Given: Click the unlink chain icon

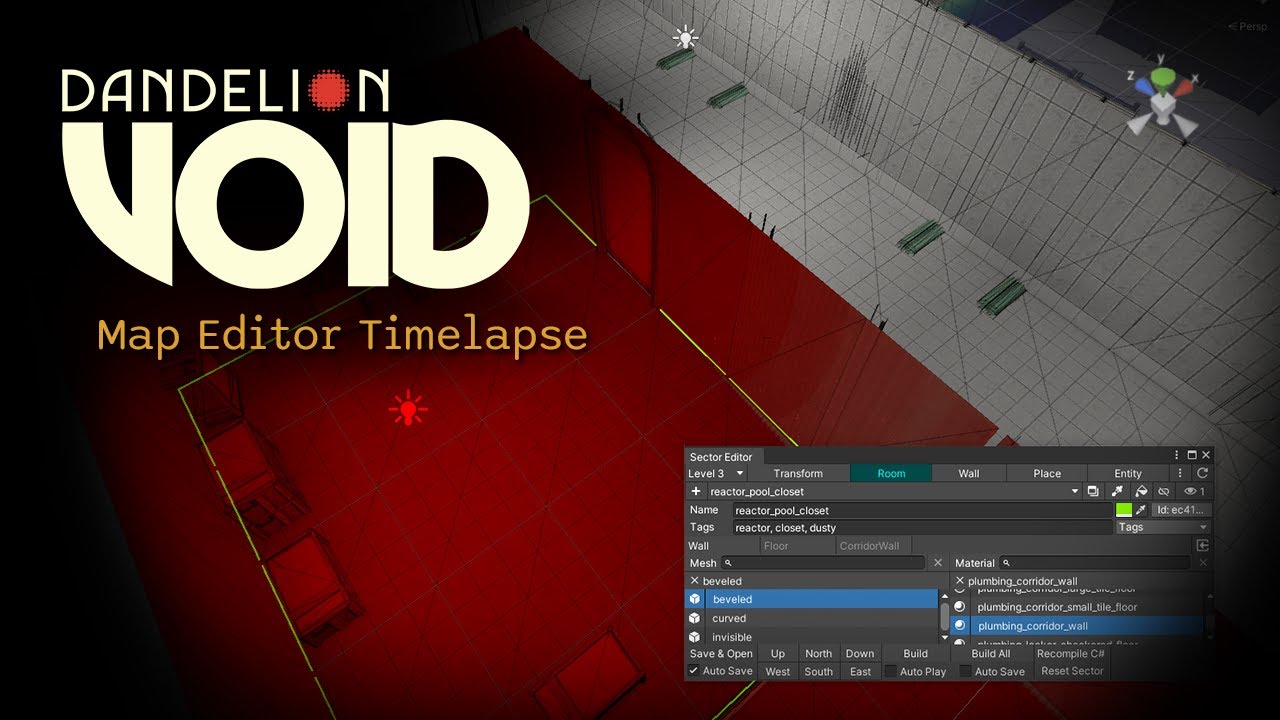Looking at the screenshot, I should click(1164, 492).
